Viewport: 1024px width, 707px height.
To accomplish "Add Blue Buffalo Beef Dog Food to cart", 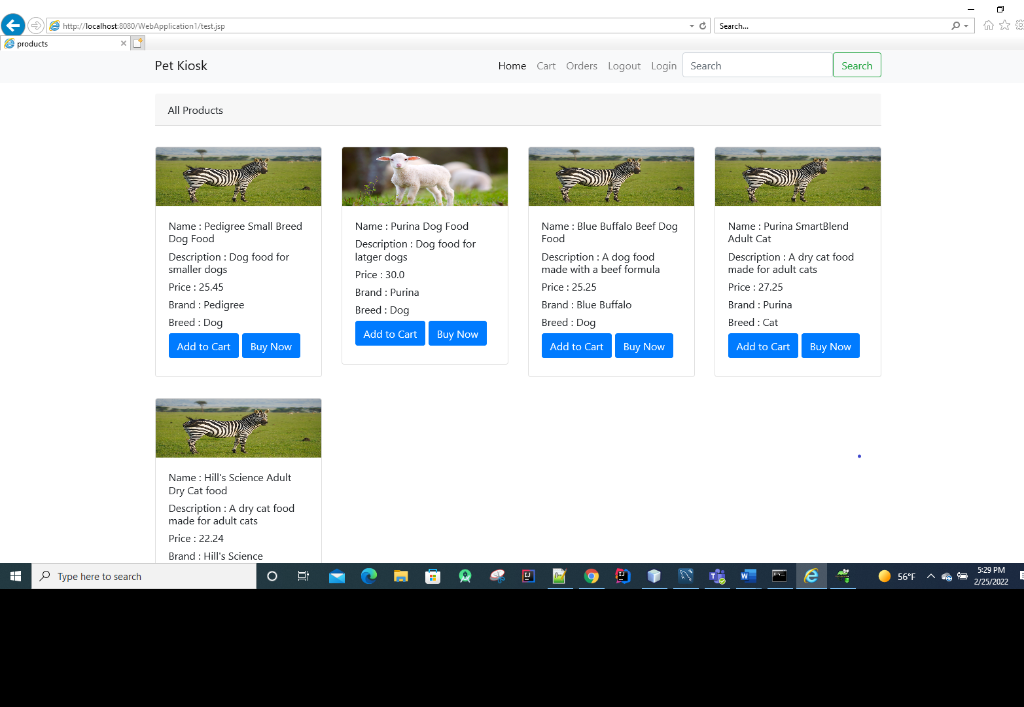I will pyautogui.click(x=577, y=346).
